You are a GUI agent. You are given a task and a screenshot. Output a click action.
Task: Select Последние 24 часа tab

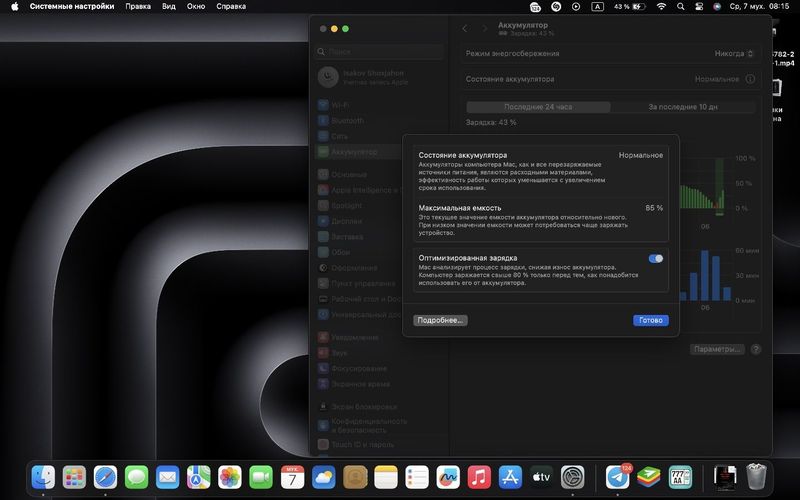pos(538,107)
